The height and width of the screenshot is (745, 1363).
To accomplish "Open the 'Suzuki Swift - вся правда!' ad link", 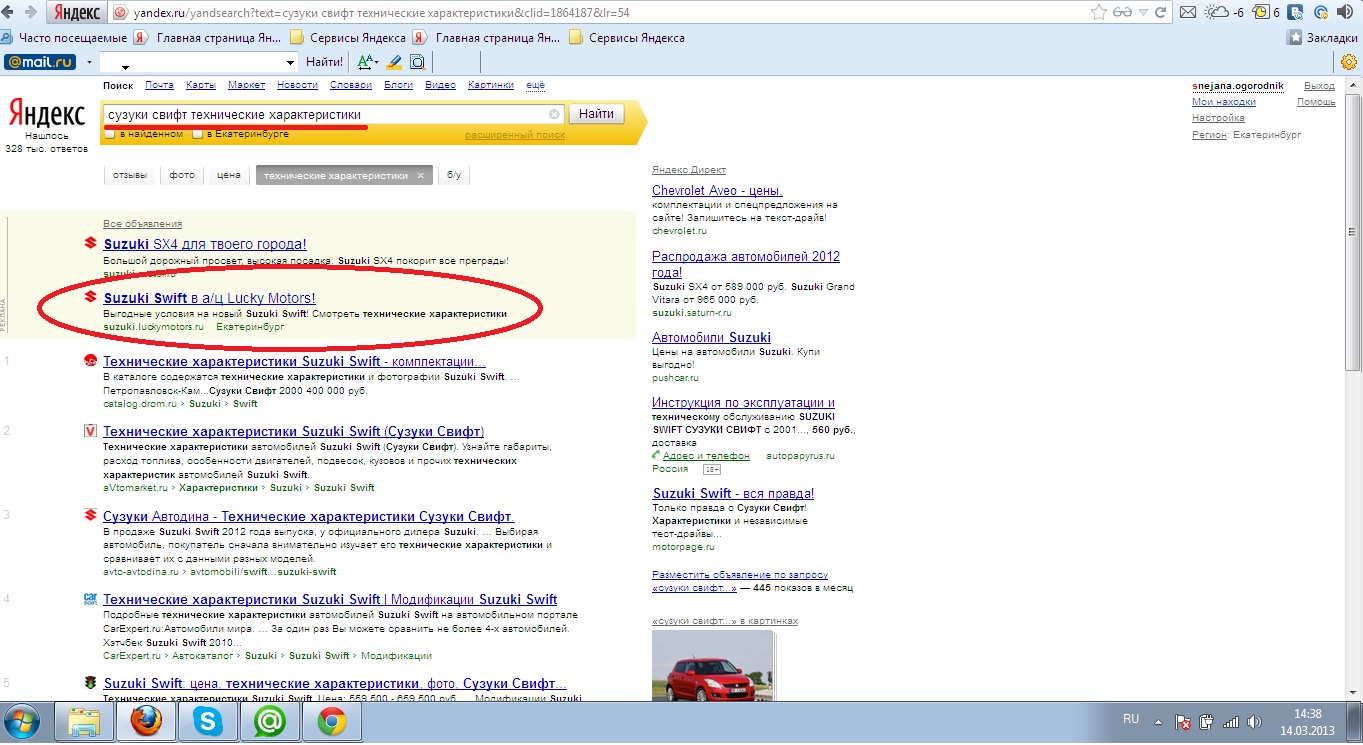I will (x=733, y=493).
